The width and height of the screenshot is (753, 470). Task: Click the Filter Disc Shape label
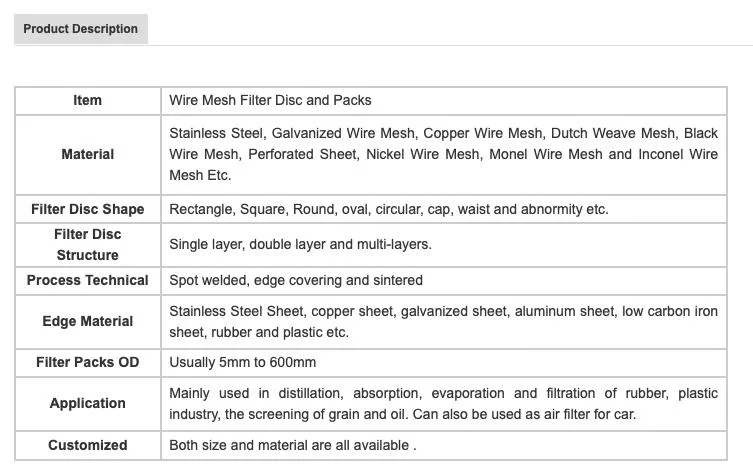[88, 209]
